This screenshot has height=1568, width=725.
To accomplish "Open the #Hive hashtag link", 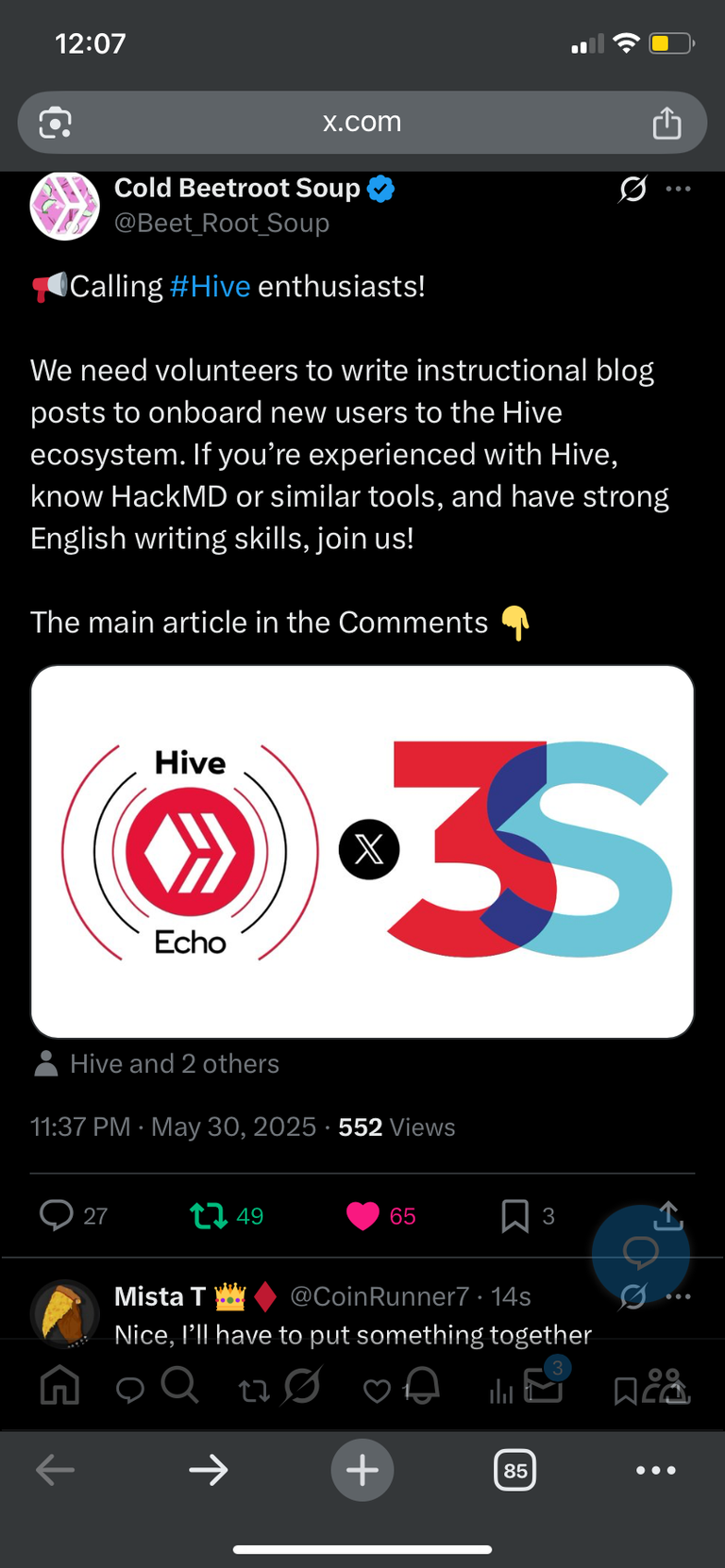I will pyautogui.click(x=210, y=286).
